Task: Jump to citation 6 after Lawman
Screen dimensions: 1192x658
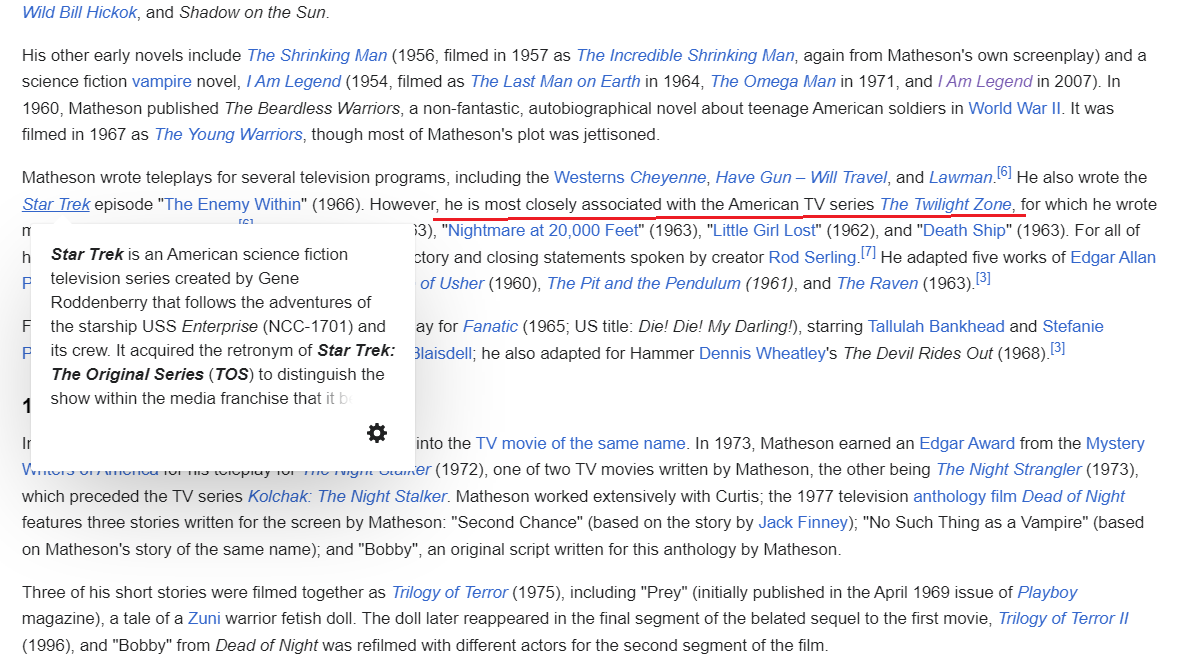Action: pyautogui.click(x=1004, y=172)
